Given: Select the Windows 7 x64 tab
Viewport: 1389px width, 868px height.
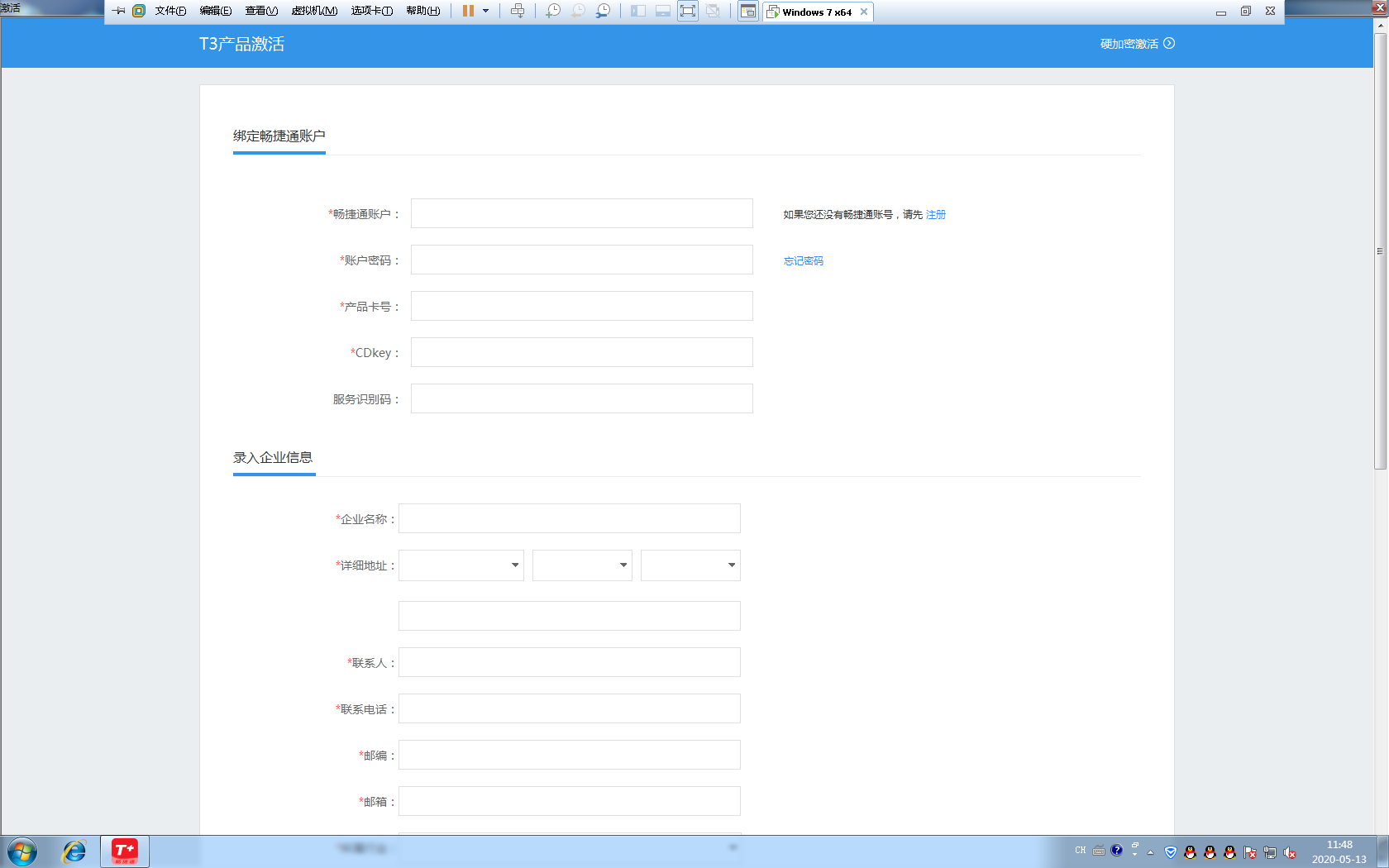Looking at the screenshot, I should coord(817,12).
